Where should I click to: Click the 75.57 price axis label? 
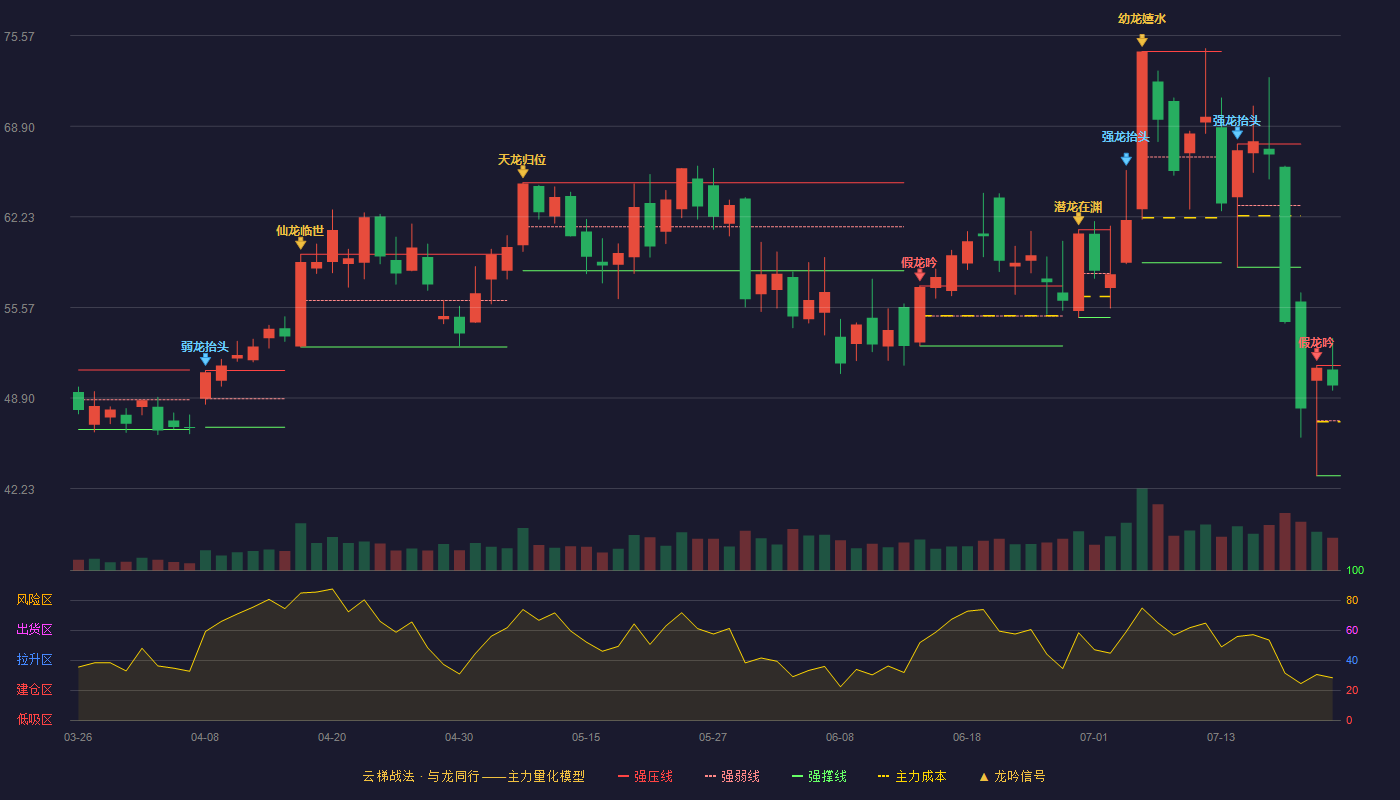(x=19, y=37)
